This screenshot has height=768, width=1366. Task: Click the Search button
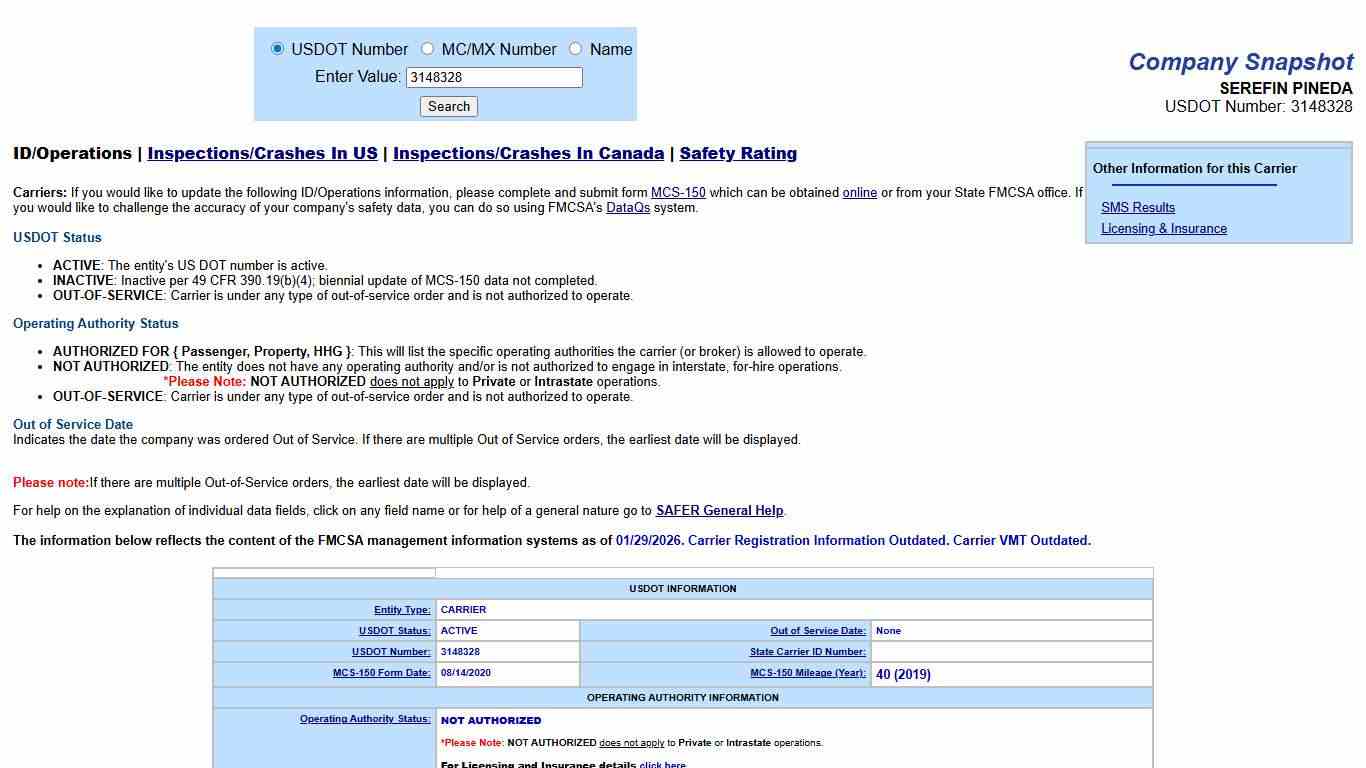[448, 106]
